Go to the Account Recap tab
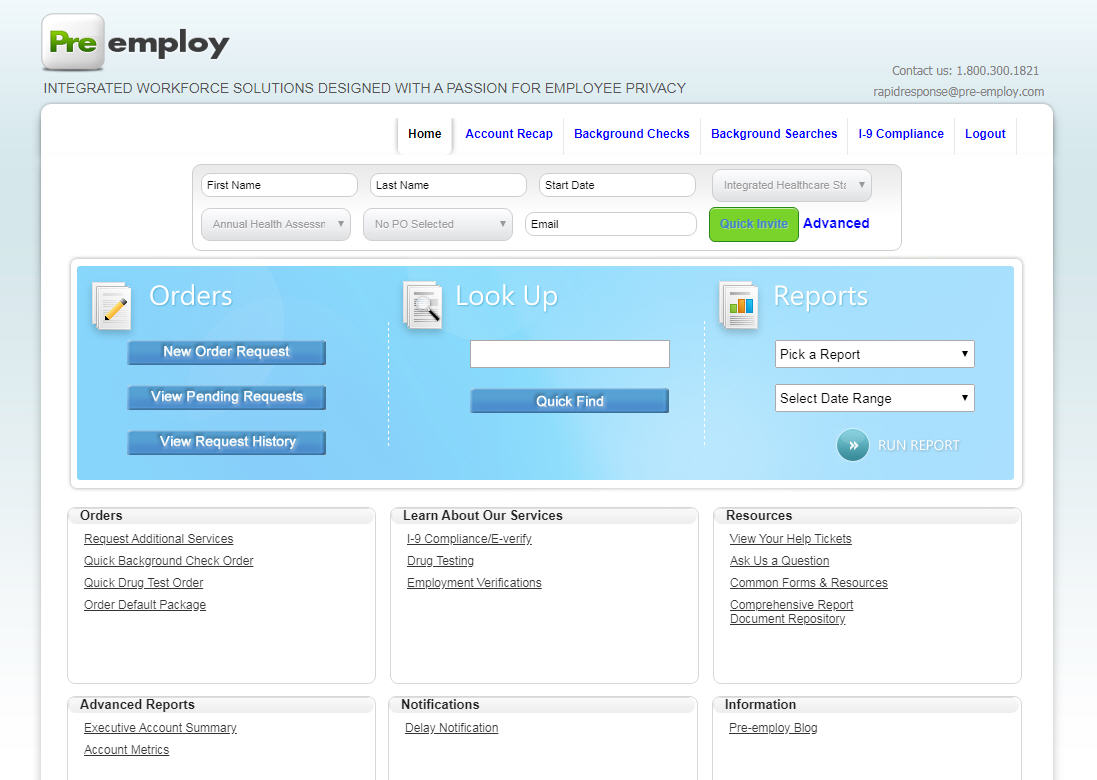 (x=508, y=133)
